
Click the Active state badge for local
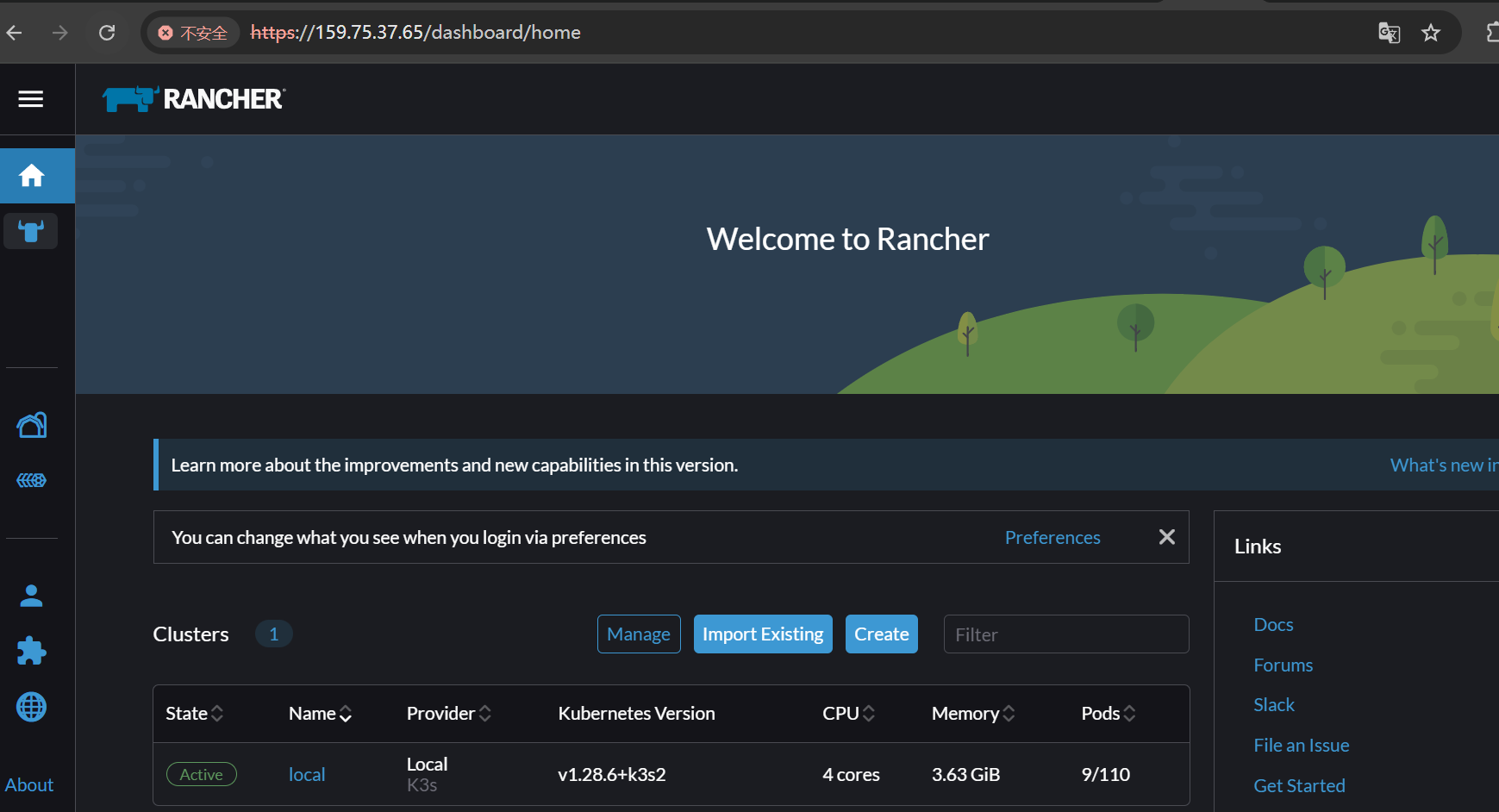[x=202, y=775]
